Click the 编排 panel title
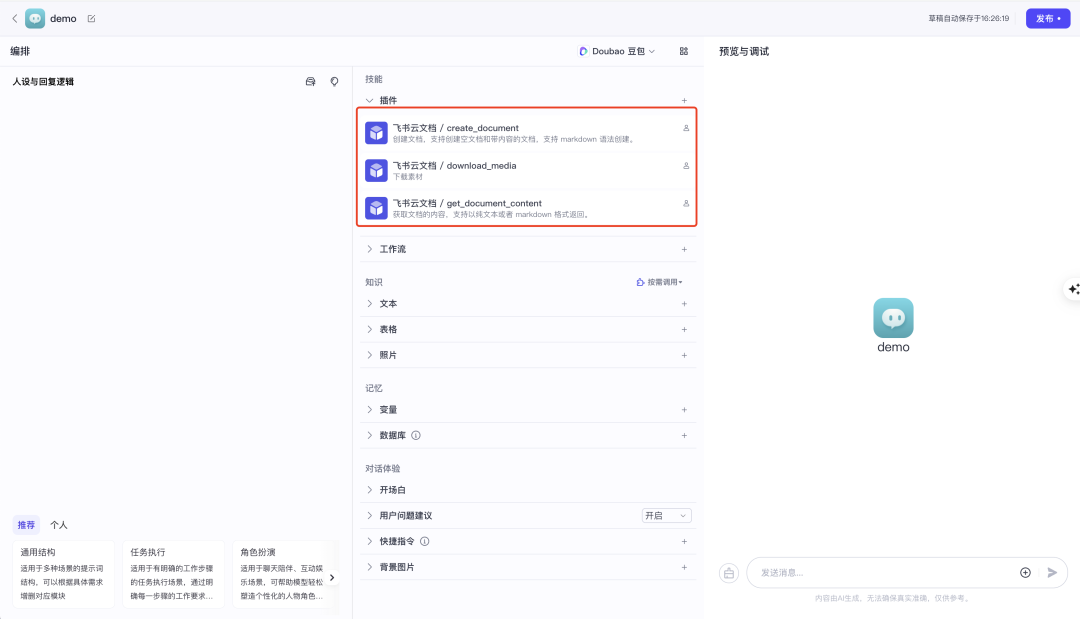The image size is (1080, 619). 20,51
